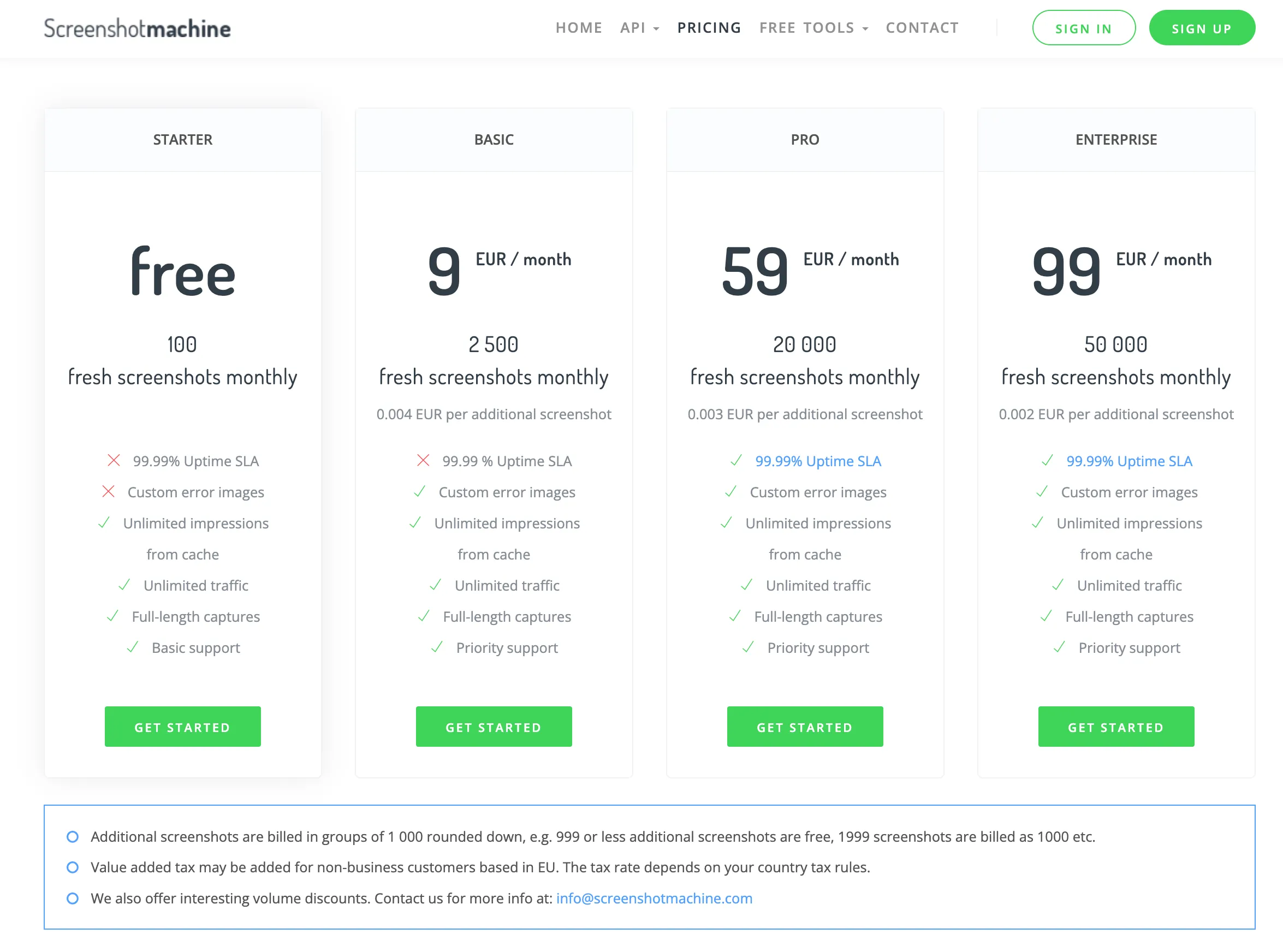Select PRICING in the navigation bar
Viewport: 1283px width, 952px height.
tap(709, 28)
